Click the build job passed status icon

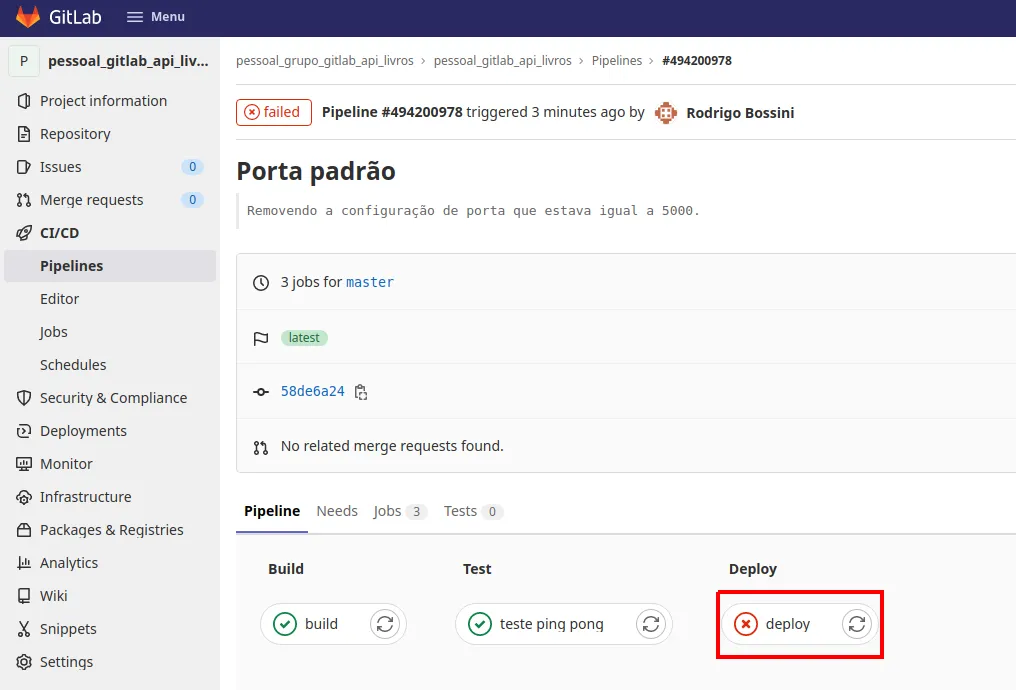(285, 624)
